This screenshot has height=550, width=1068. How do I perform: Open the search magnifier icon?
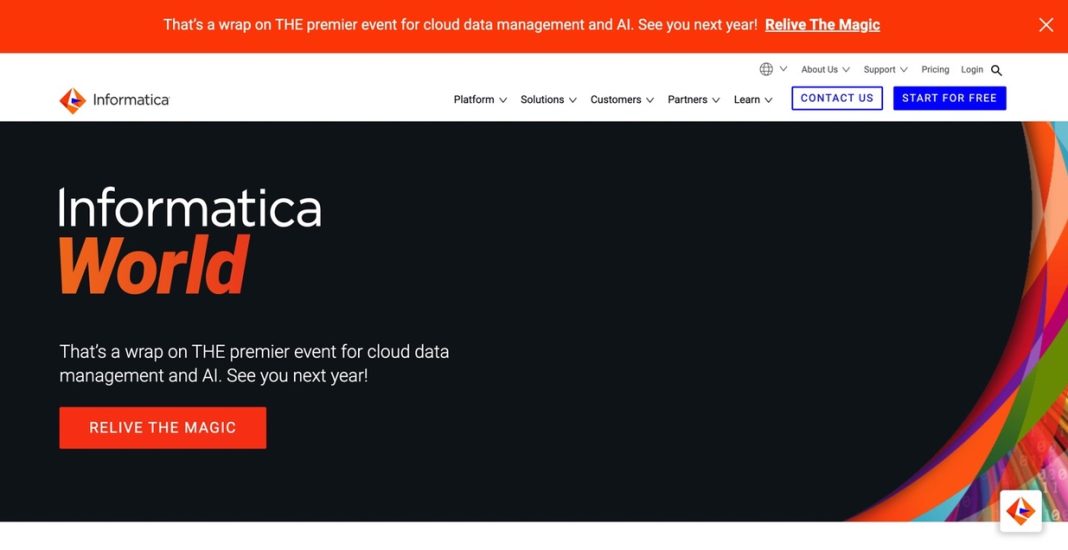[996, 70]
